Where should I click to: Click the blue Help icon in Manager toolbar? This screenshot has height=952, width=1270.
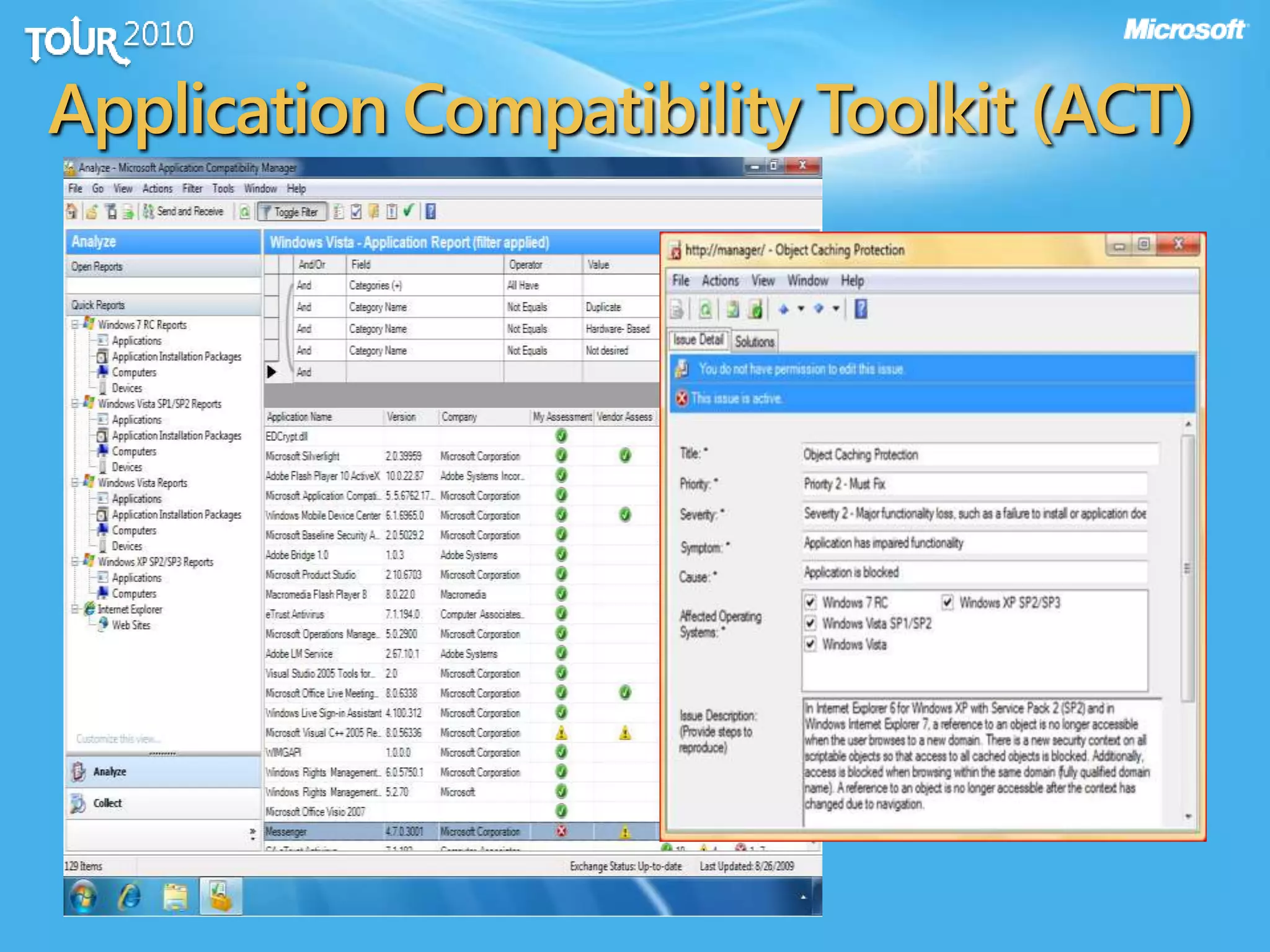point(430,211)
